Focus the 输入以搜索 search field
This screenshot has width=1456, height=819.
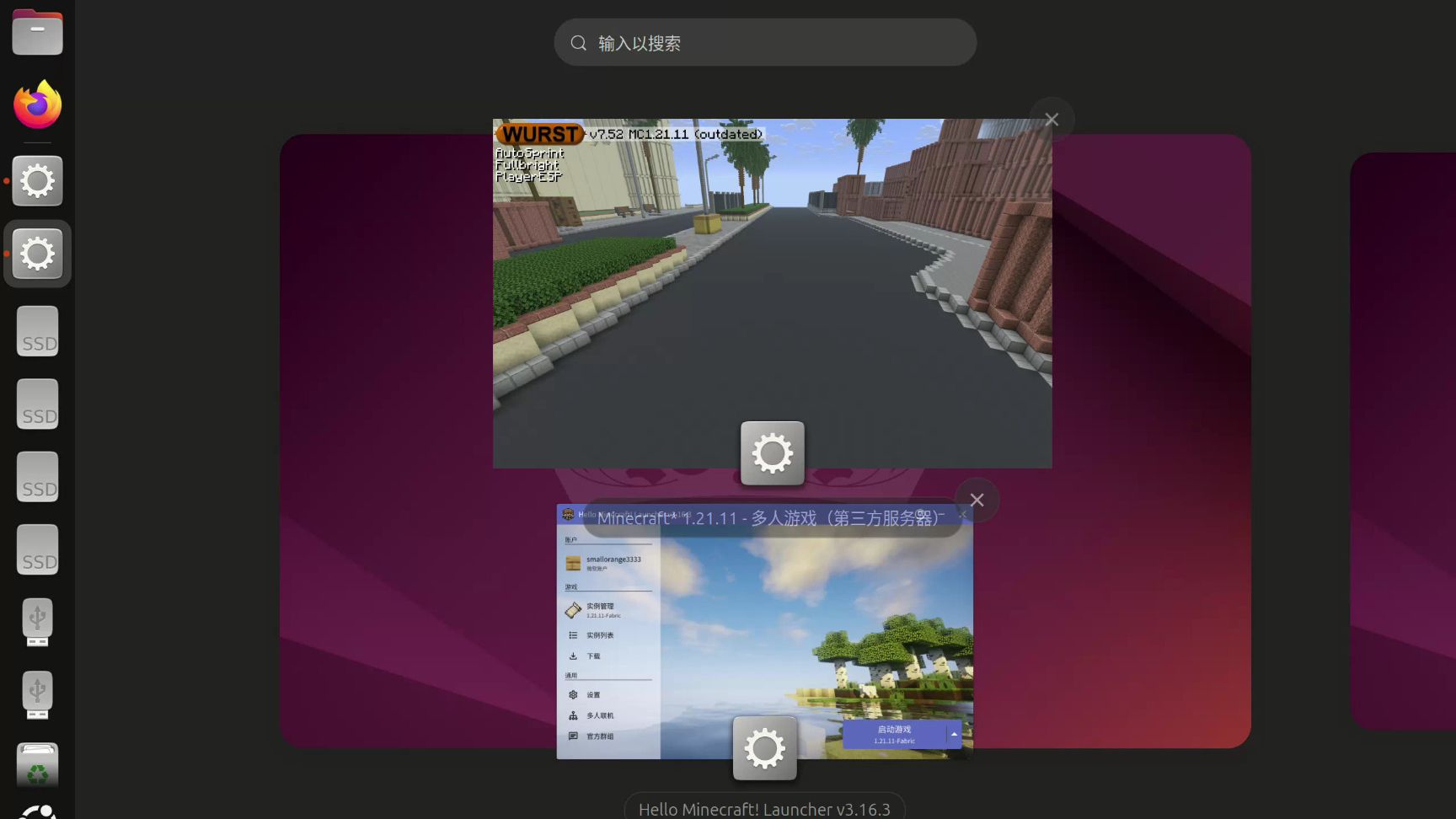pyautogui.click(x=765, y=42)
